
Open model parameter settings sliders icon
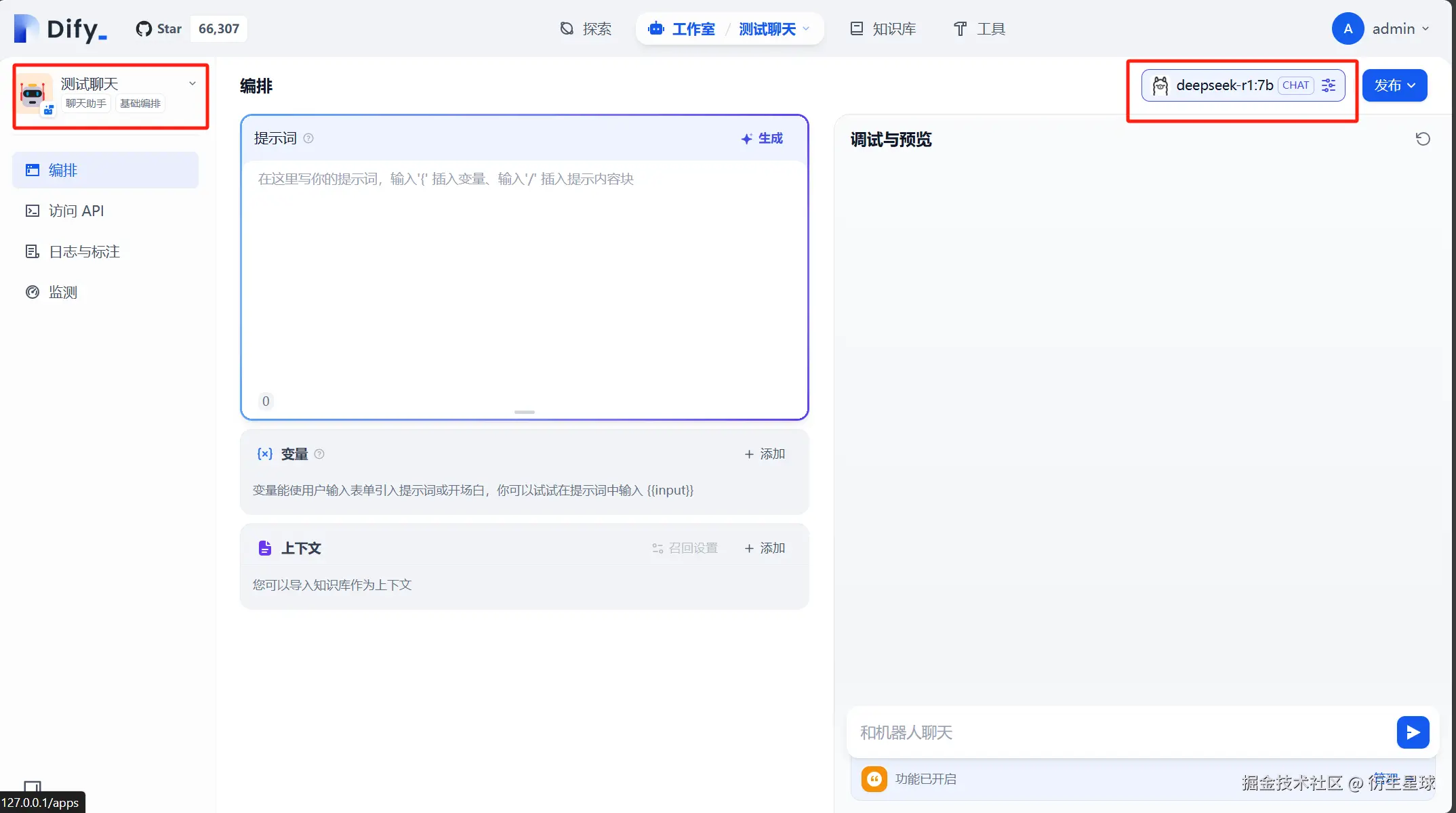pos(1329,85)
